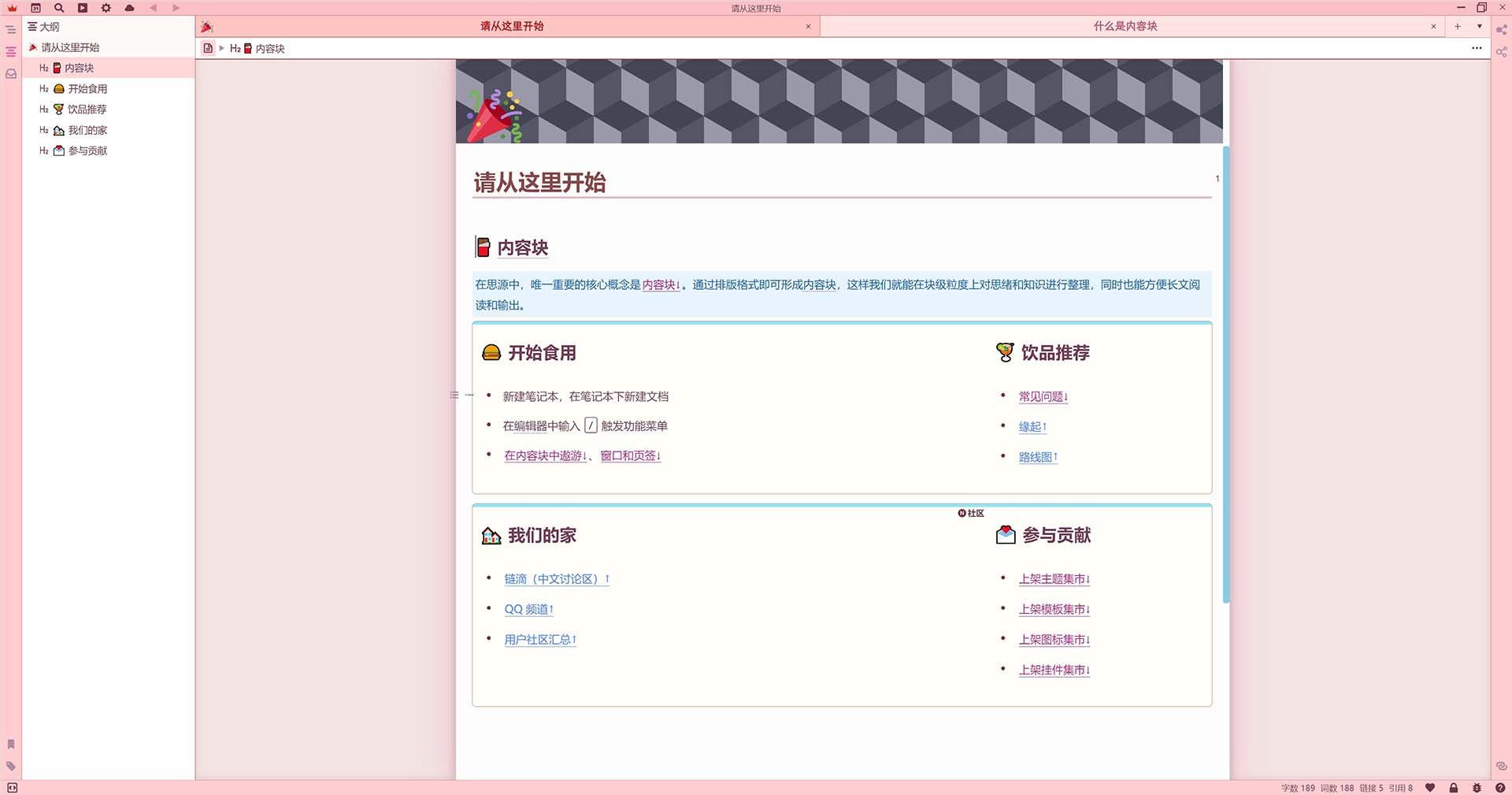Viewport: 1512px width, 795px height.
Task: Open the workspace crown icon
Action: click(x=10, y=8)
